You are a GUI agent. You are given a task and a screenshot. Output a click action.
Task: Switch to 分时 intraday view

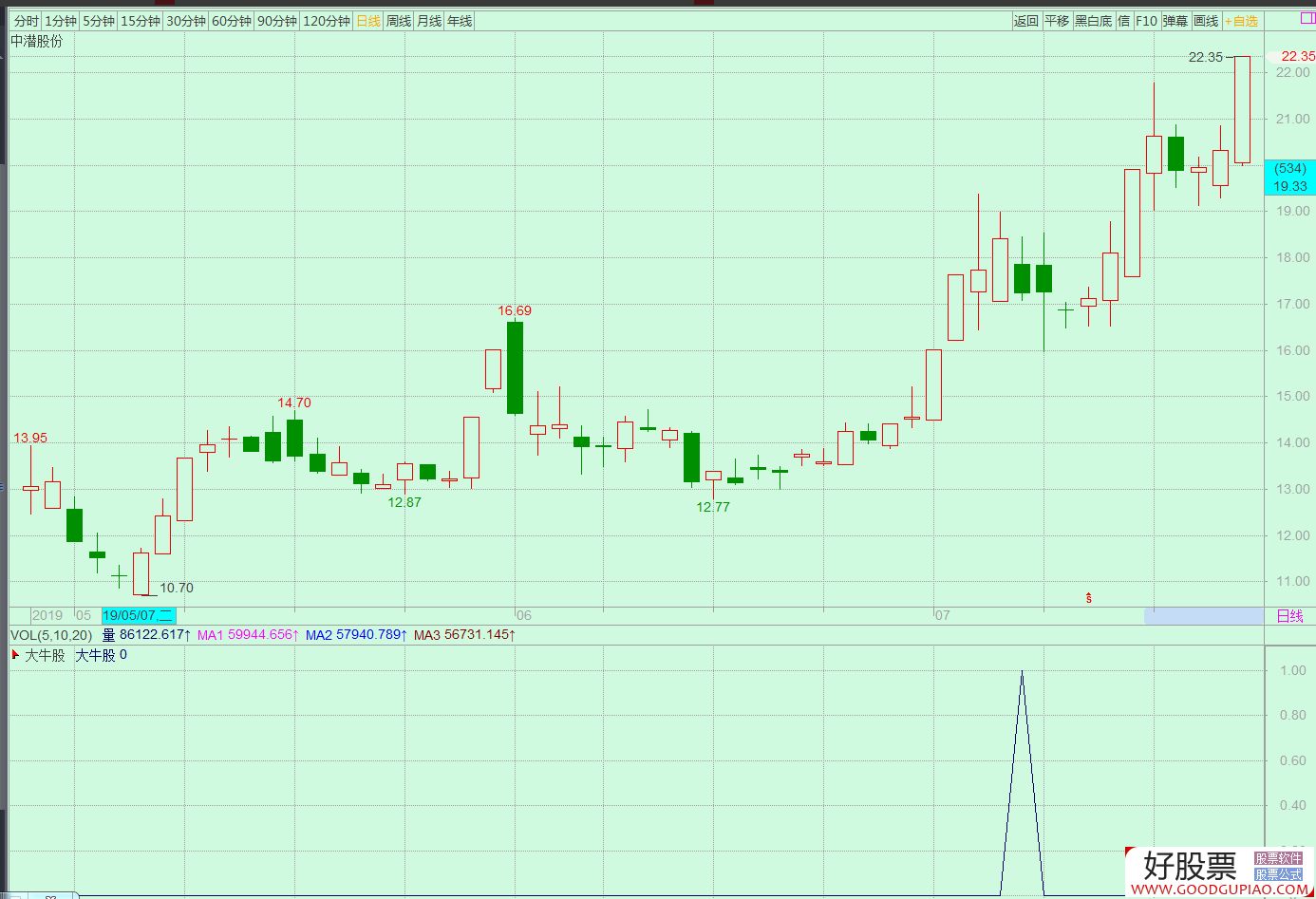click(27, 21)
